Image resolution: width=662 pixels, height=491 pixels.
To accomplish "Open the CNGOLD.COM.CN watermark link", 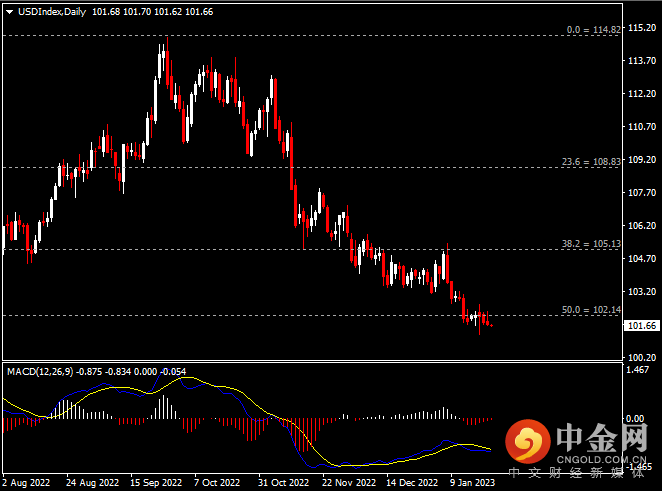I will tap(601, 459).
